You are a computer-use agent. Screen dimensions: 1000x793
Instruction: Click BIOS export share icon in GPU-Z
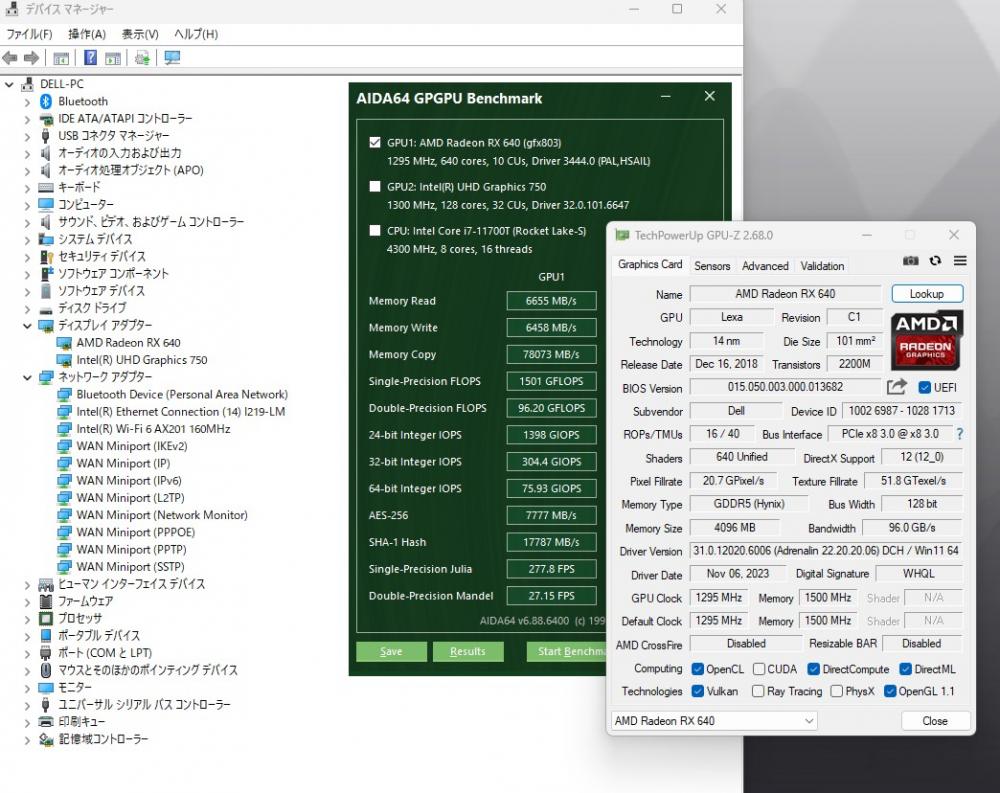(897, 387)
